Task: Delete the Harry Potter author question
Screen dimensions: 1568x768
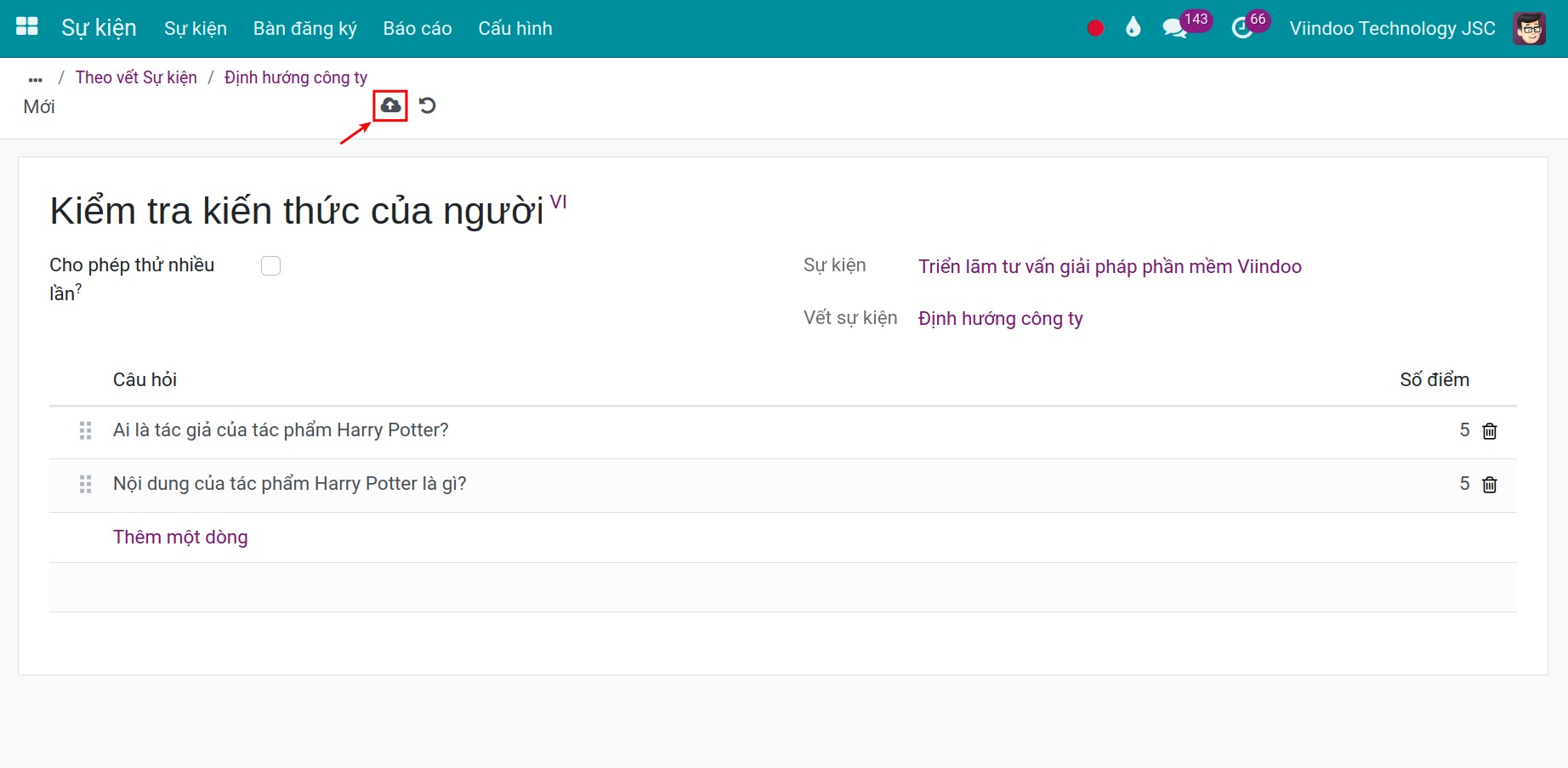Action: (1490, 431)
